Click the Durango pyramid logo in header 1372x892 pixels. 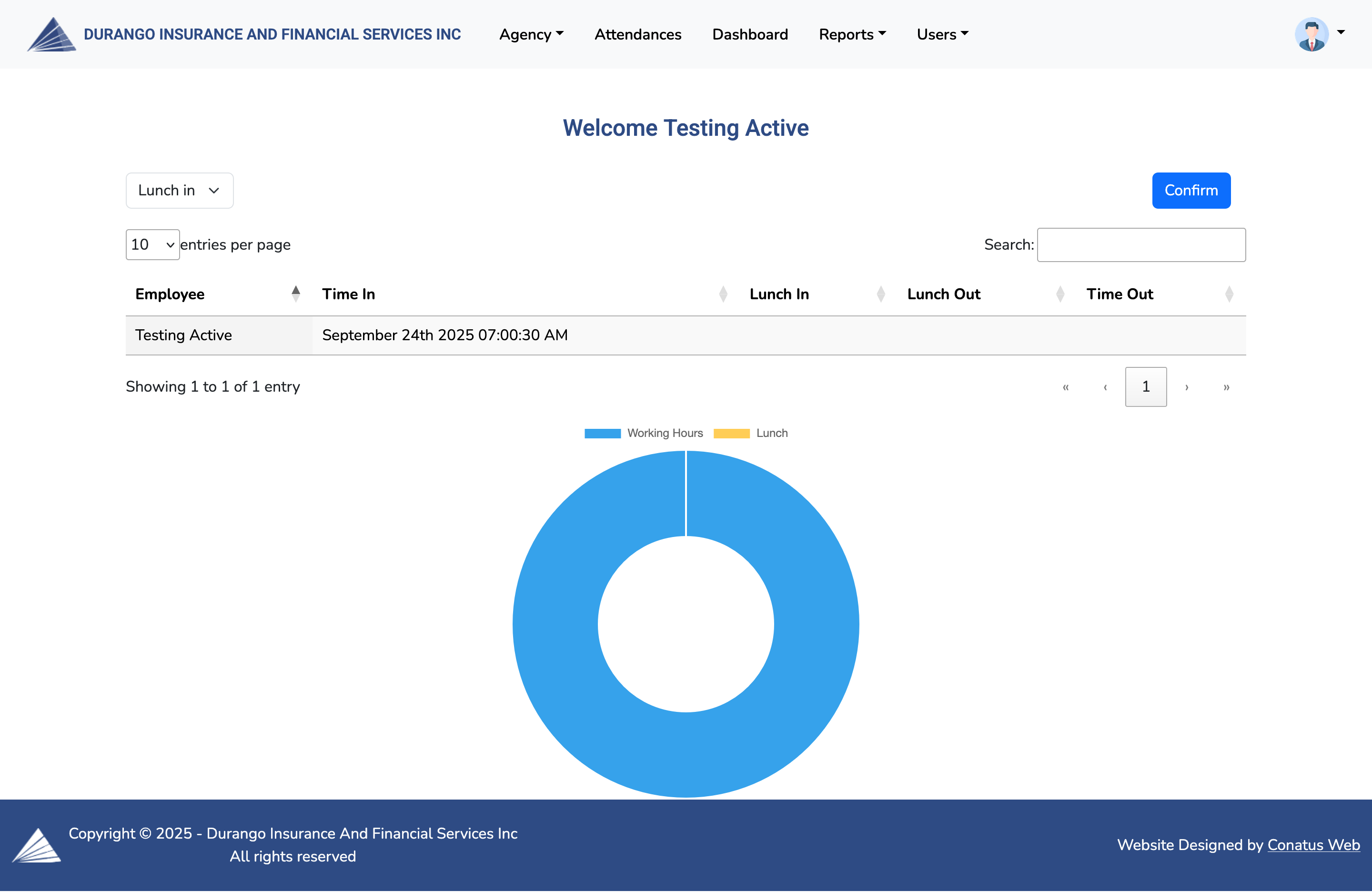[x=51, y=35]
